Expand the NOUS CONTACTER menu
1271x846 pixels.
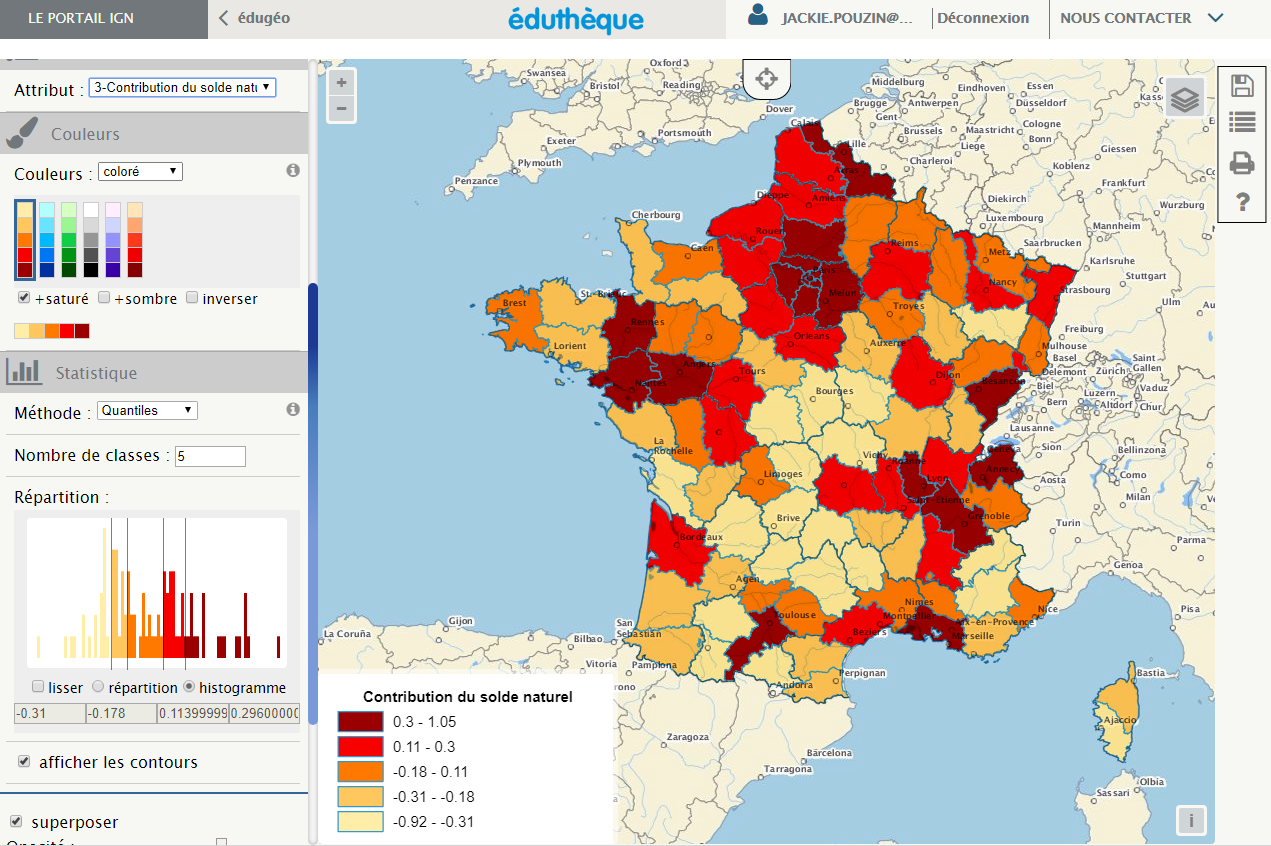[x=1141, y=18]
